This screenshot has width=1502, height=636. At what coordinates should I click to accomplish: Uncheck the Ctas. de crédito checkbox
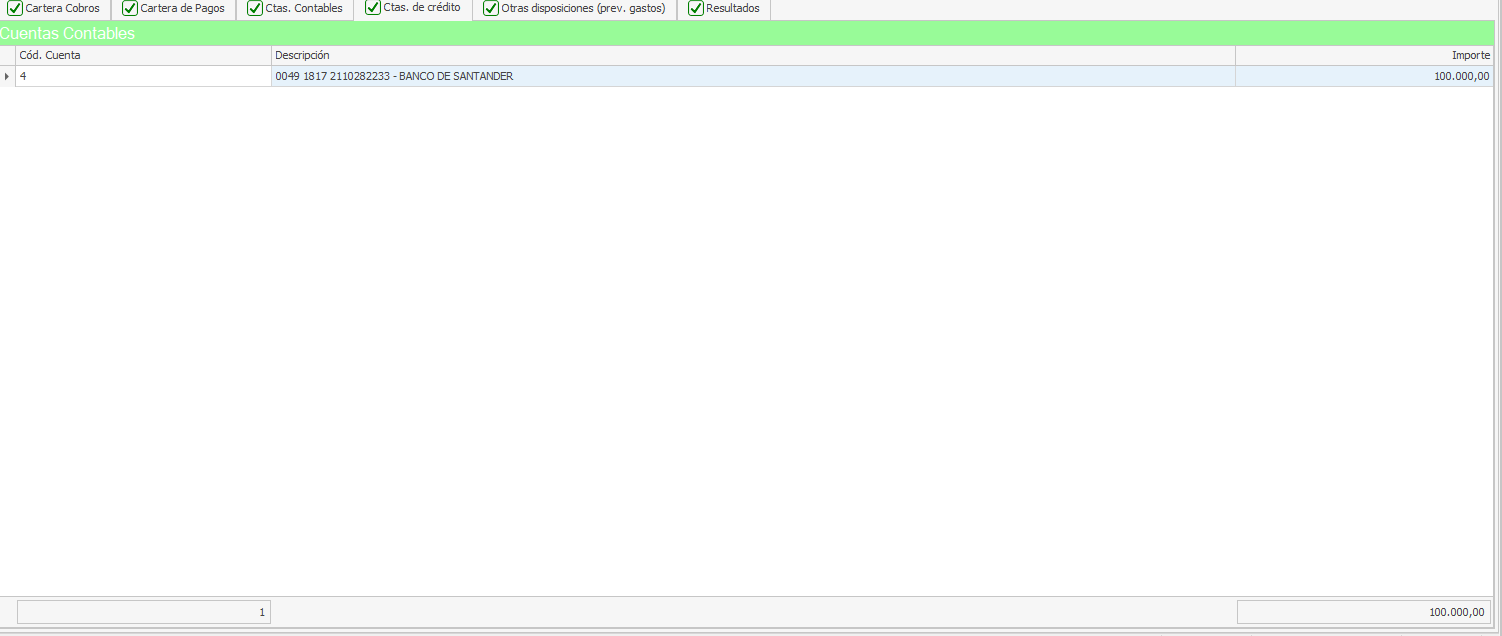[373, 7]
